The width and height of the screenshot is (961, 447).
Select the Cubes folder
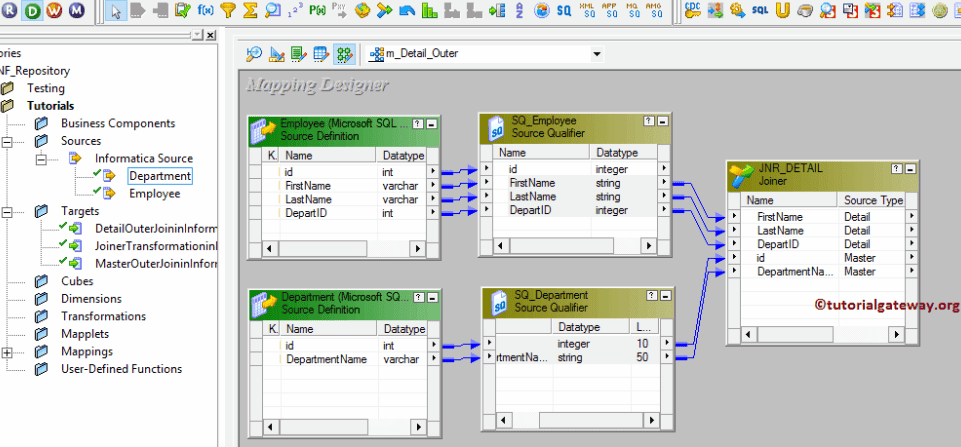77,281
